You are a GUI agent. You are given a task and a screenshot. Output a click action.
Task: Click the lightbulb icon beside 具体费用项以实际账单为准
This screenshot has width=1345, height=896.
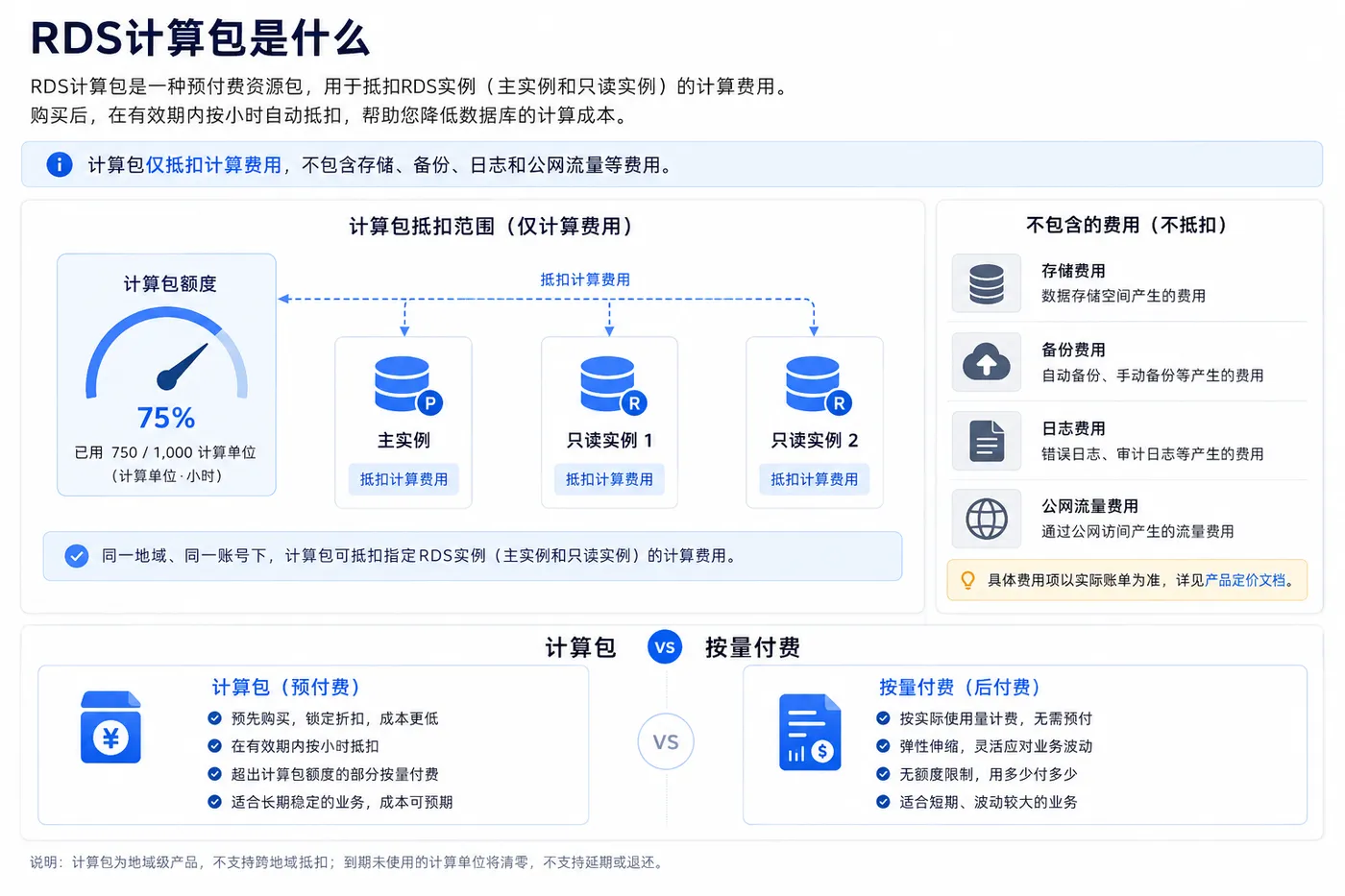pos(968,580)
